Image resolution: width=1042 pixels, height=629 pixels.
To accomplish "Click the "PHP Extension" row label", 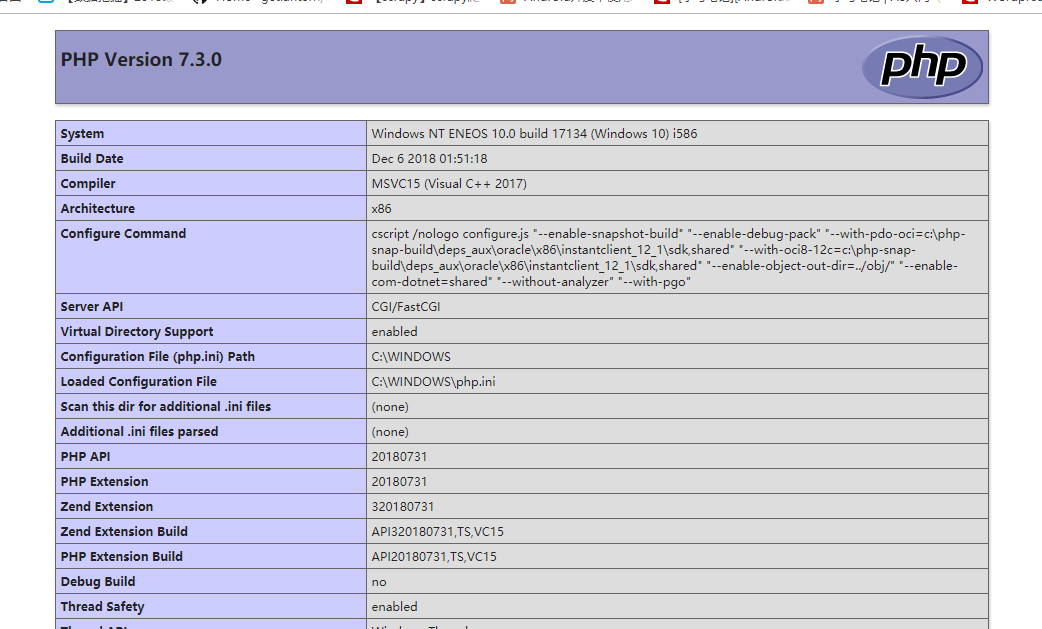I will point(104,482).
